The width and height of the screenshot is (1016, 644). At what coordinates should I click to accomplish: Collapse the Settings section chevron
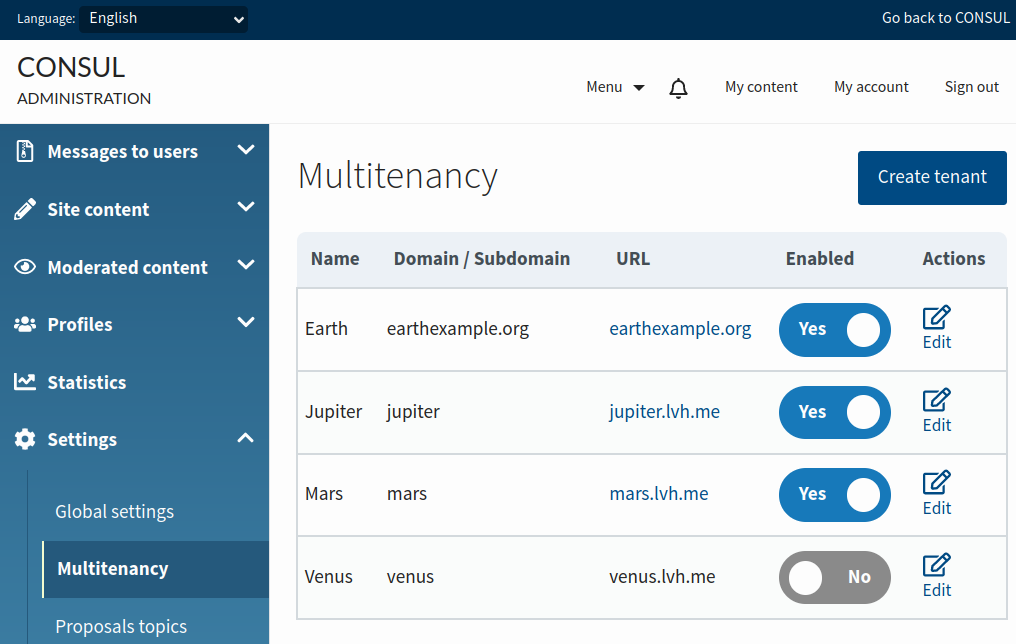click(x=245, y=438)
